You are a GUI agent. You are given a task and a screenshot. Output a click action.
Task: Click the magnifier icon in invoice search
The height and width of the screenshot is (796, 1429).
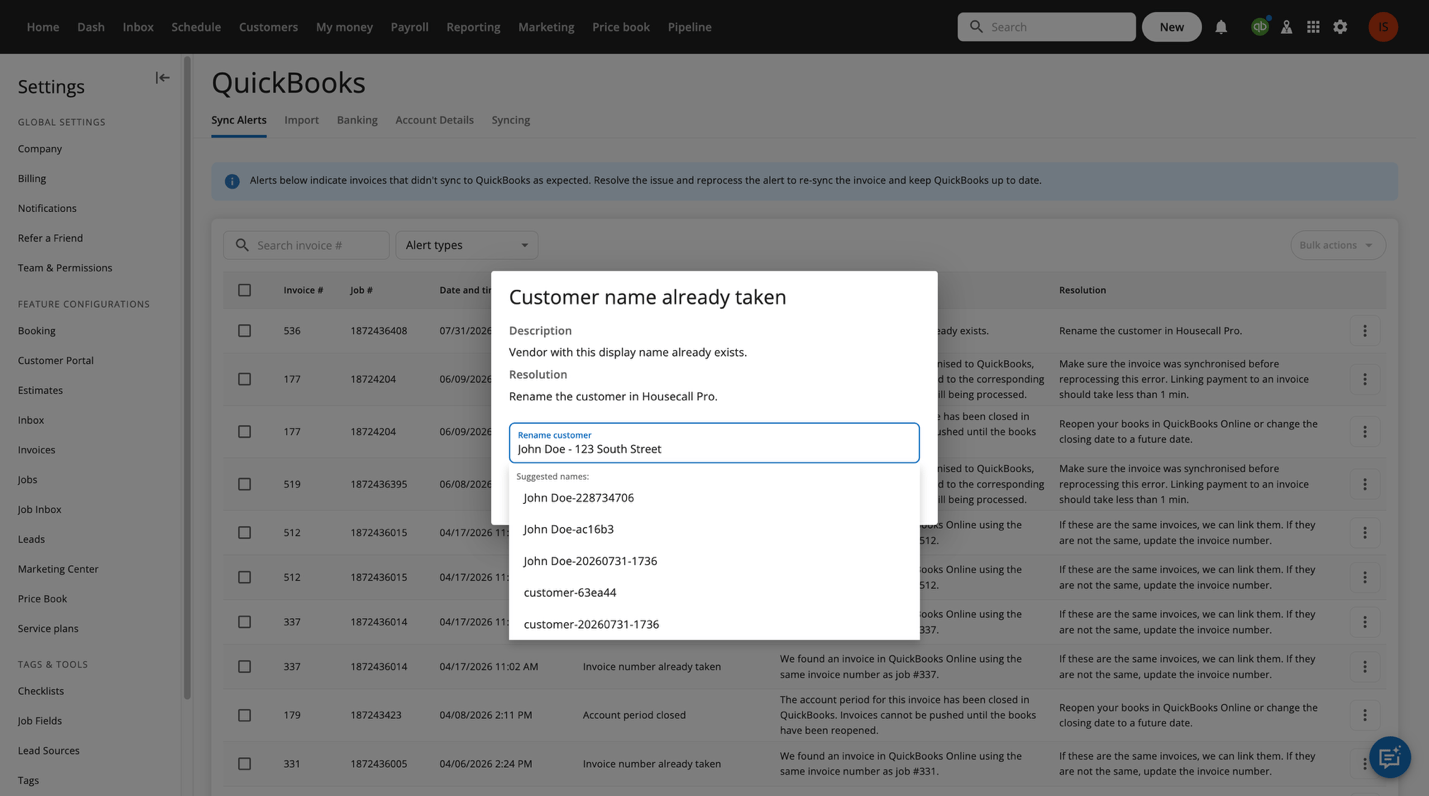coord(242,245)
